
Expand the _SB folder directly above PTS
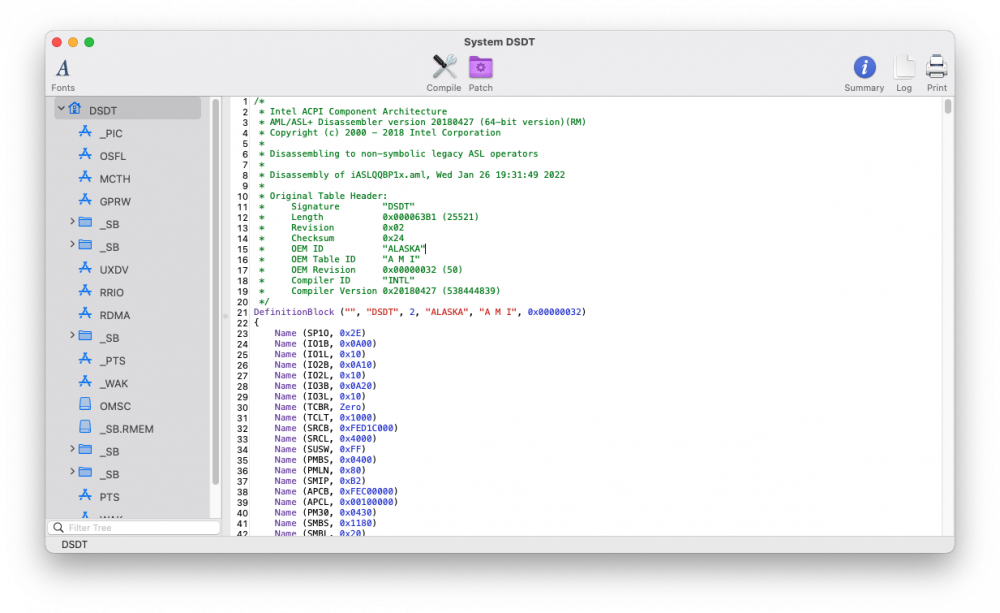72,473
